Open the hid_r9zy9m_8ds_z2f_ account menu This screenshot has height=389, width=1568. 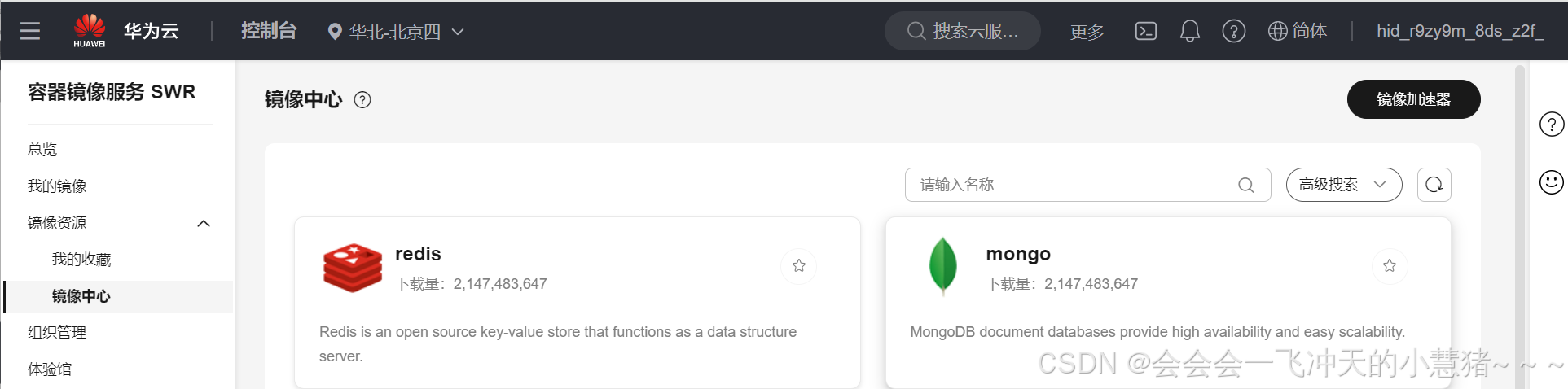click(1460, 31)
